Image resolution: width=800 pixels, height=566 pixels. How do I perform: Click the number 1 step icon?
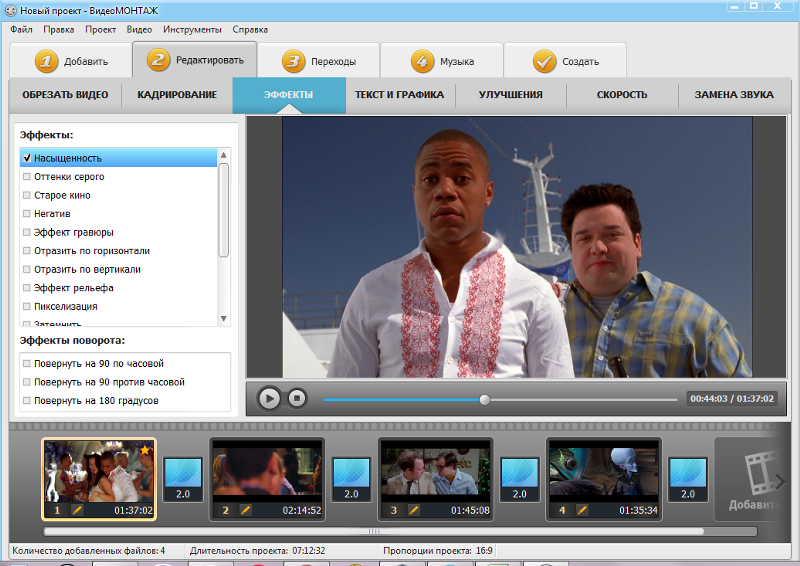click(x=46, y=61)
